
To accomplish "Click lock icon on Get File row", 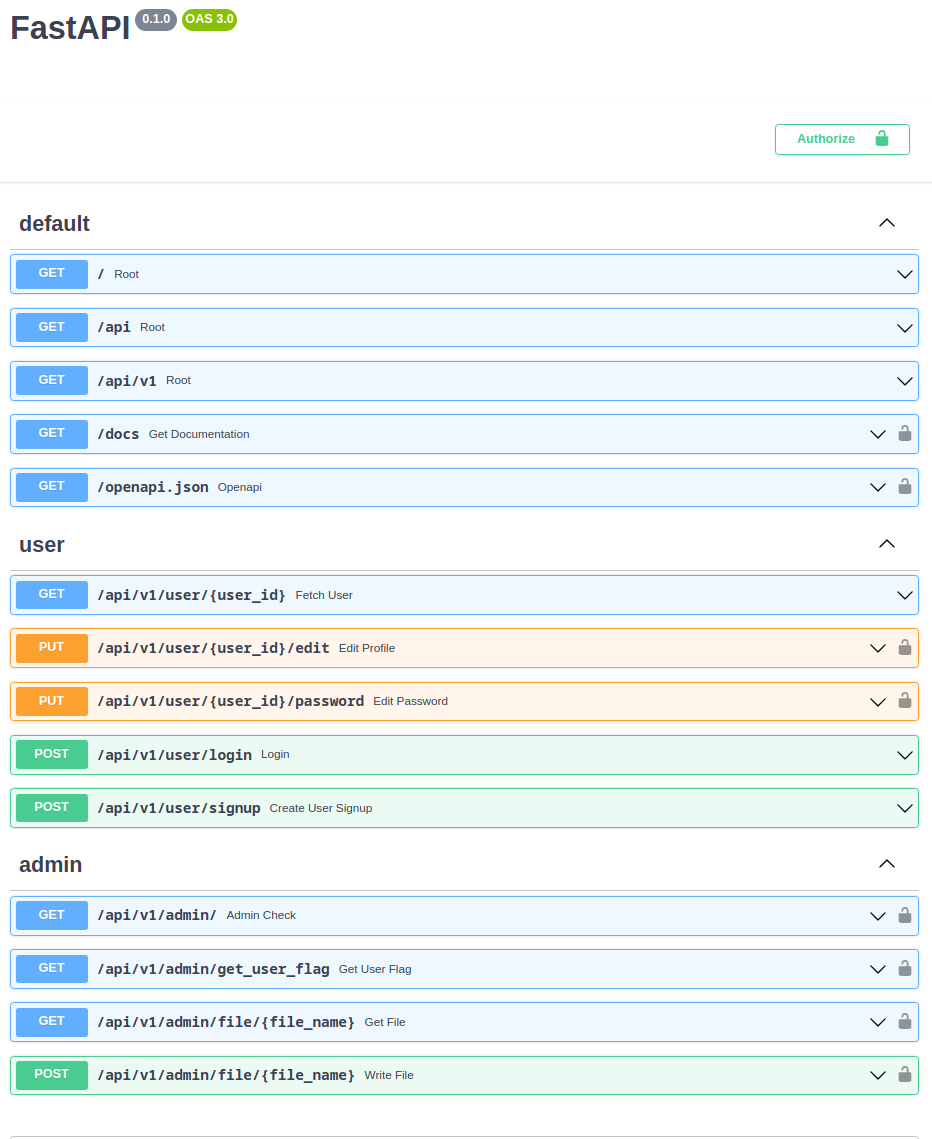I will (904, 1022).
